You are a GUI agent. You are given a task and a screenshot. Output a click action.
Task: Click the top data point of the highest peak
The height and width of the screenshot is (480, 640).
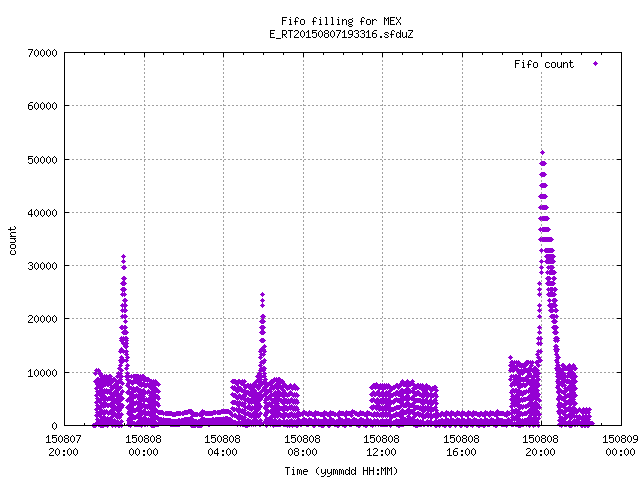(542, 153)
